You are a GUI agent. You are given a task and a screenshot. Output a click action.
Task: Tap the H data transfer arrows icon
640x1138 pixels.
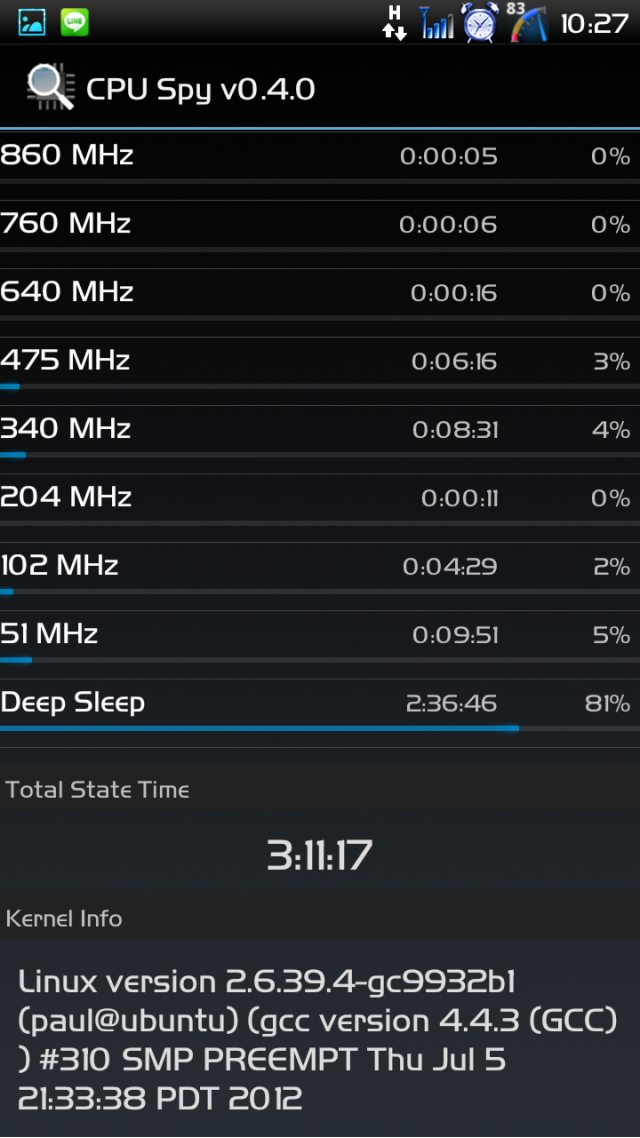pos(395,22)
